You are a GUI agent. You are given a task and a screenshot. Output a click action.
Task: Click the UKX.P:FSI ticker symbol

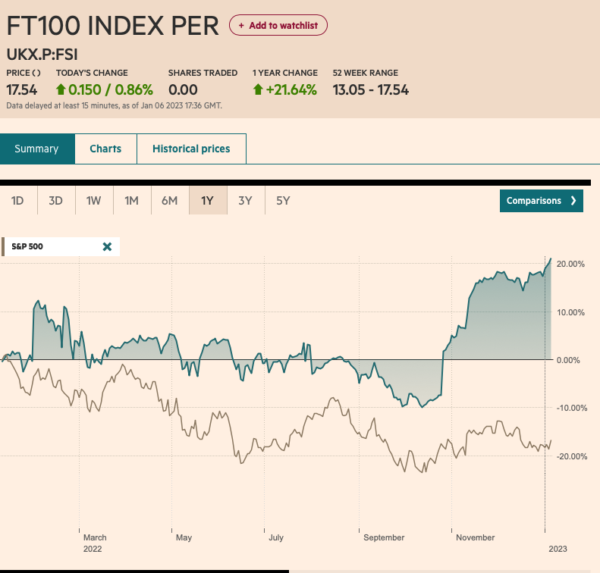coord(42,54)
